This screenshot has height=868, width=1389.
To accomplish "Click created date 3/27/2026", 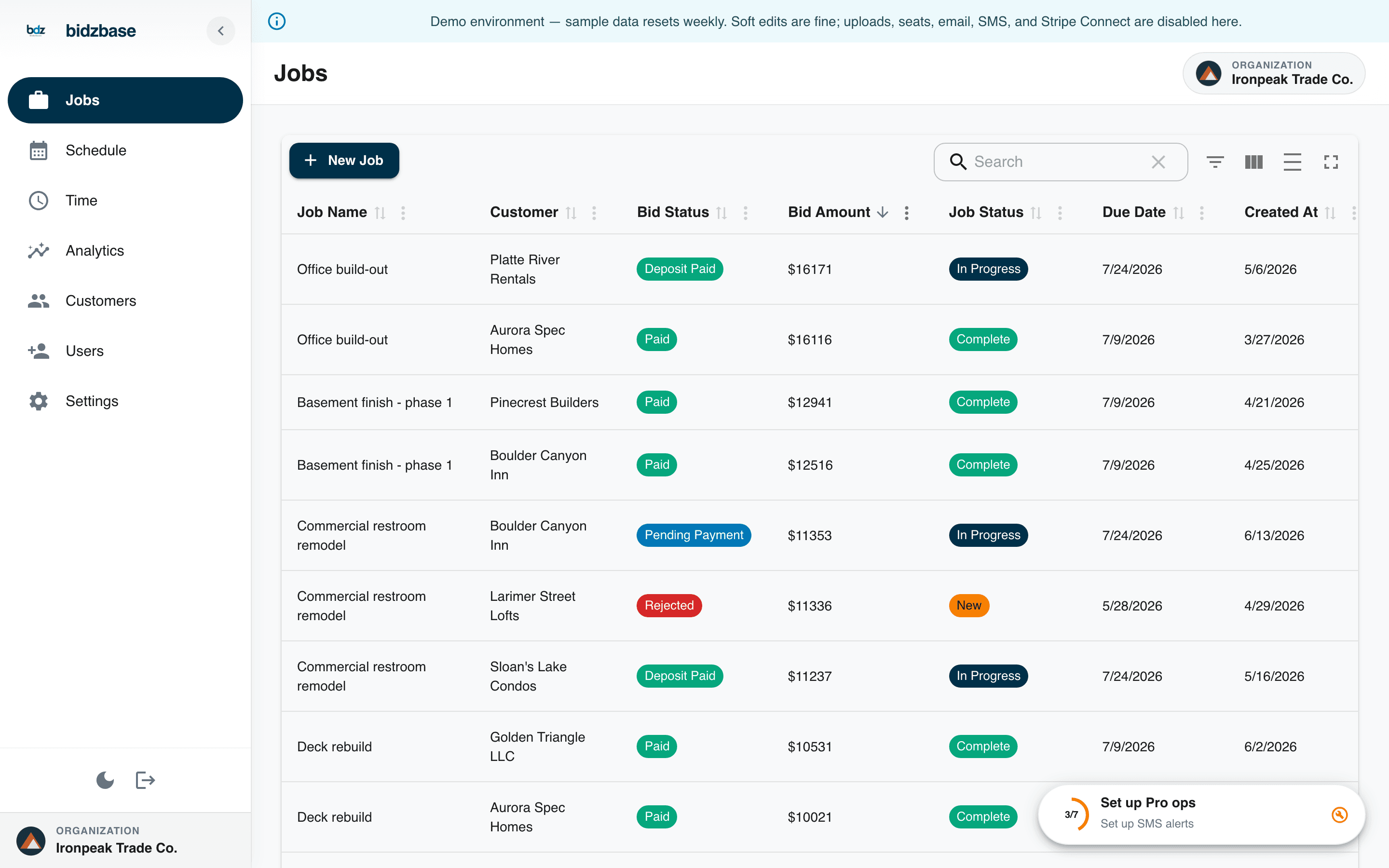I will pyautogui.click(x=1274, y=340).
